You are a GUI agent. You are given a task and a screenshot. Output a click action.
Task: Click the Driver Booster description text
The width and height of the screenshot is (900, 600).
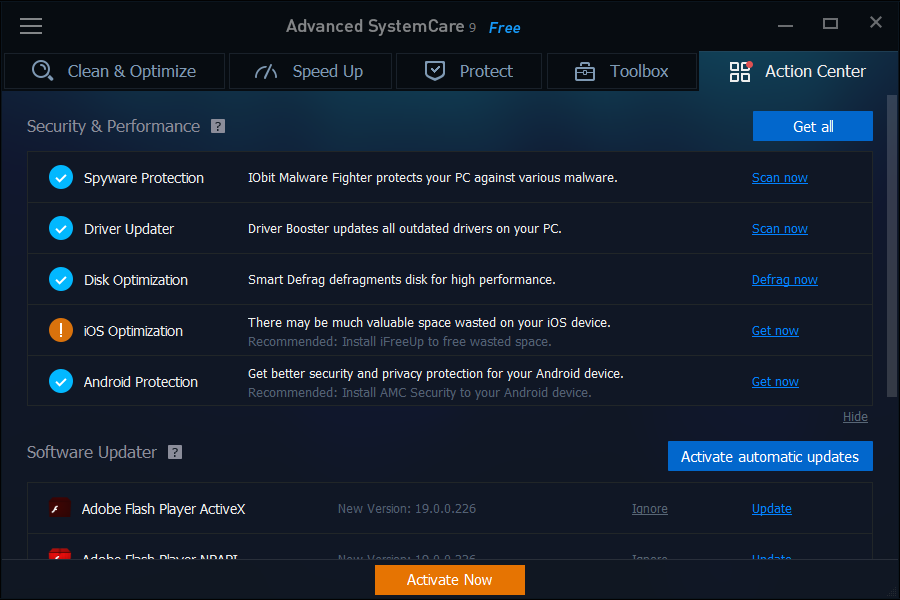tap(405, 229)
